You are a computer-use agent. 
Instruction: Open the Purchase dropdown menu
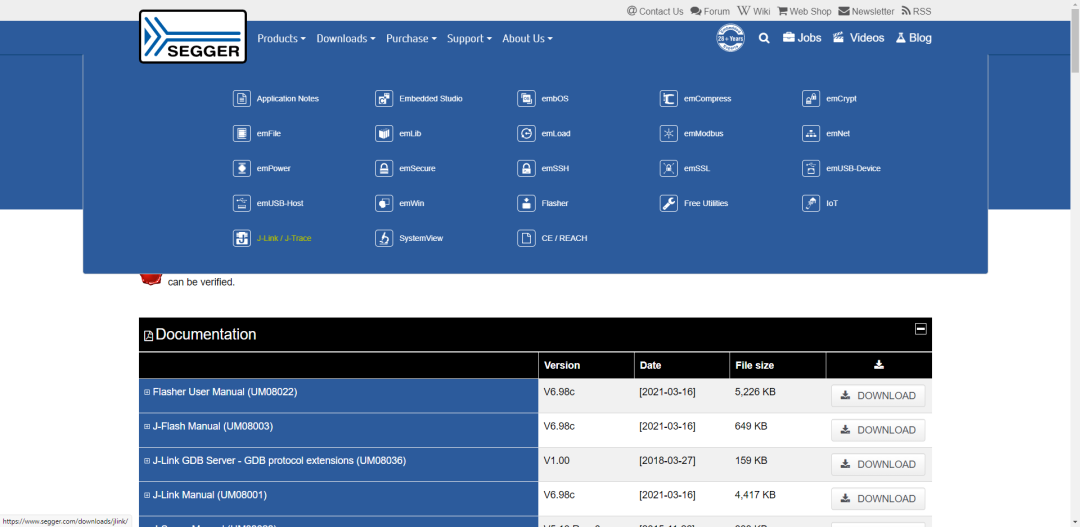pyautogui.click(x=411, y=39)
